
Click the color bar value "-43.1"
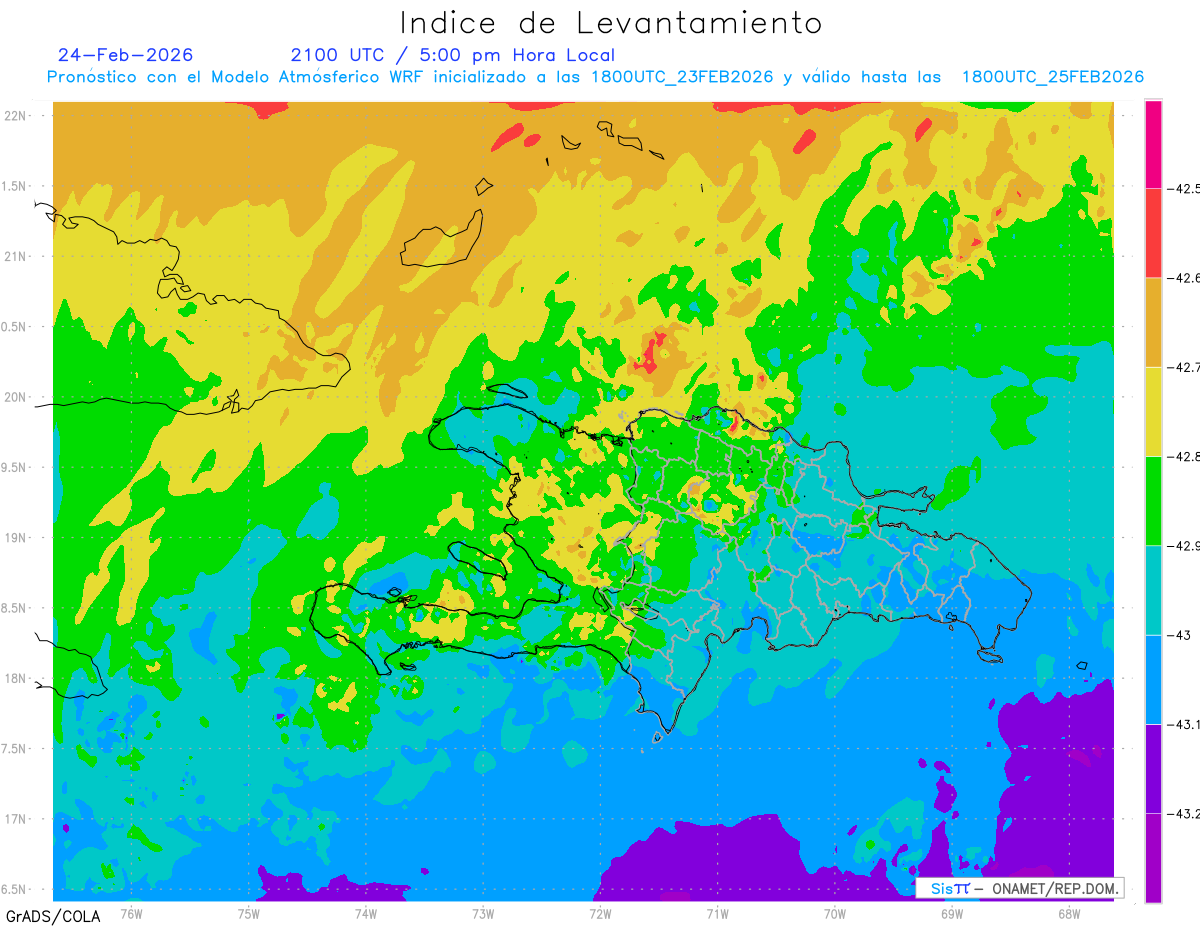coord(1183,725)
